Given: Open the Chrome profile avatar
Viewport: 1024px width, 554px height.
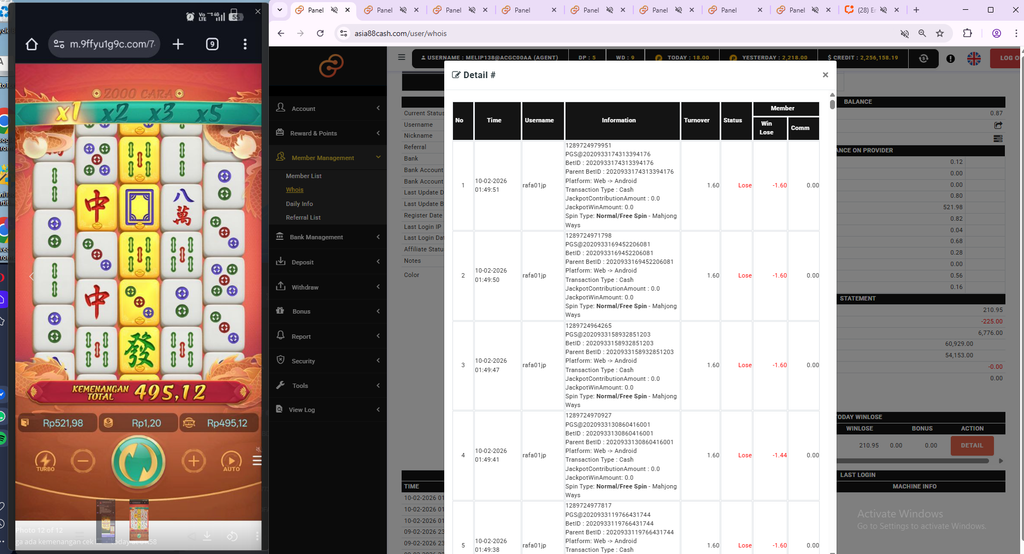Looking at the screenshot, I should click(x=997, y=33).
